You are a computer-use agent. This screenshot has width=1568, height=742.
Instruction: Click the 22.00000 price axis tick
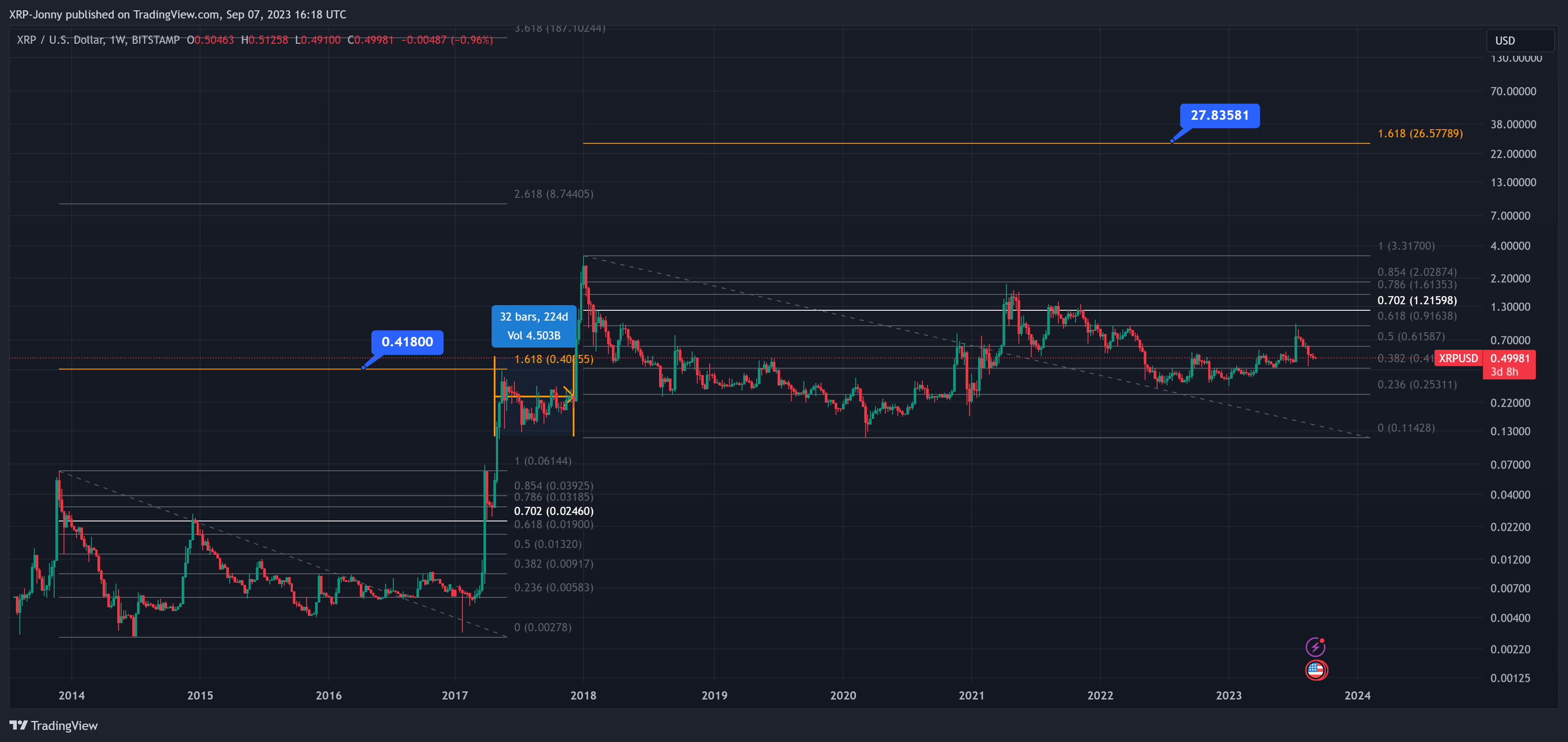(x=1513, y=154)
